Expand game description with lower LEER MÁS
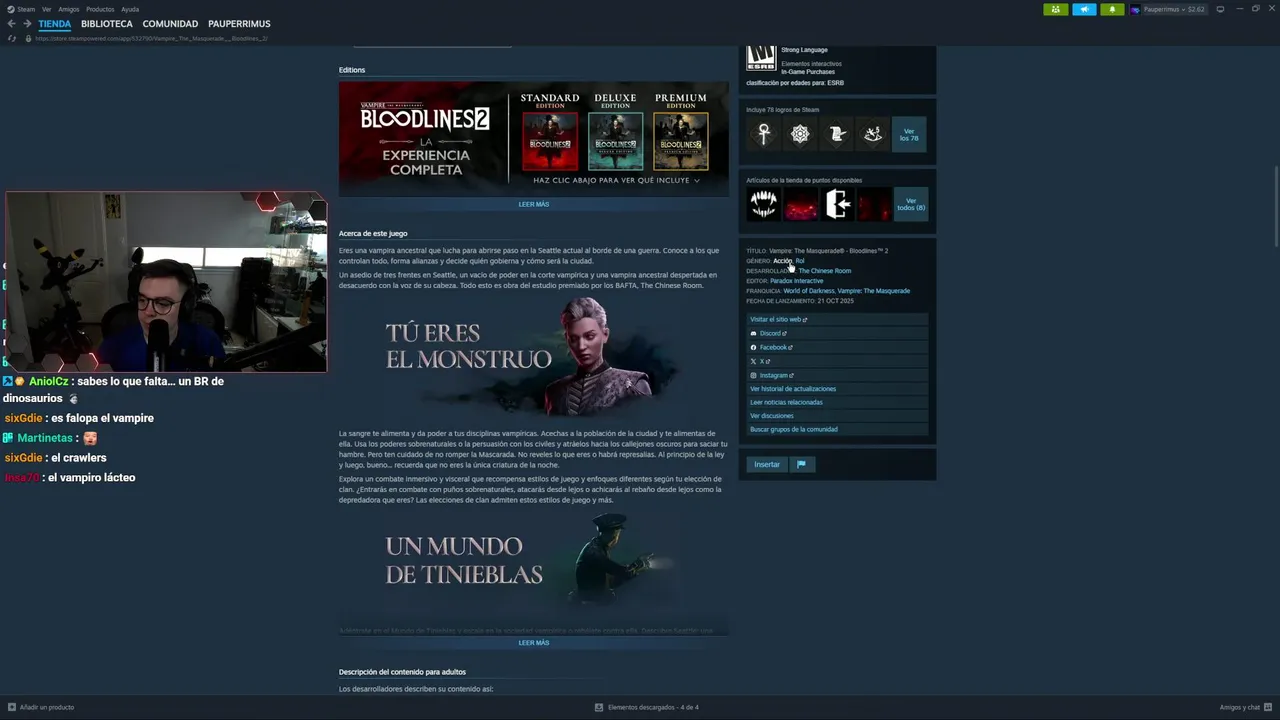 click(534, 643)
